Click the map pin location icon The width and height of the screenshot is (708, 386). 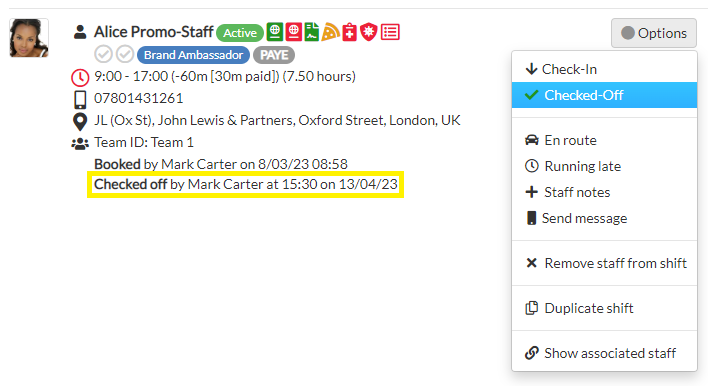[x=80, y=121]
